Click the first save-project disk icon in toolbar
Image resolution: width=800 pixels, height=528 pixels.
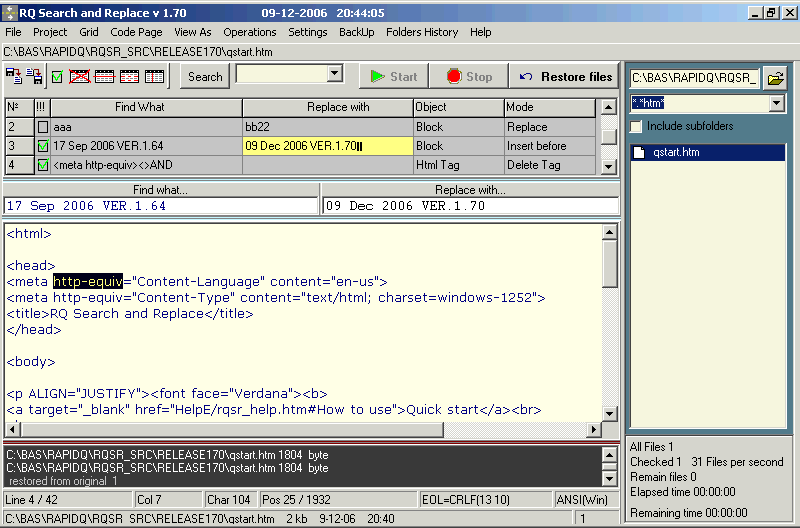coord(14,76)
